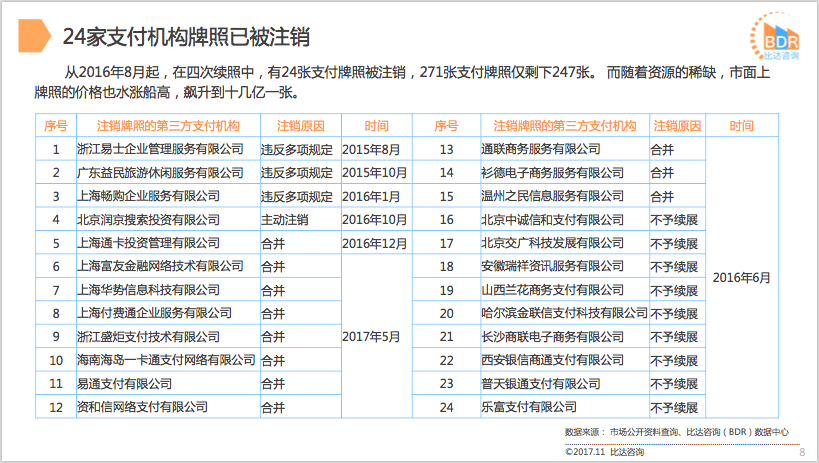This screenshot has width=819, height=463.
Task: Click 北京交广科技发展有限公司
Action: (553, 243)
